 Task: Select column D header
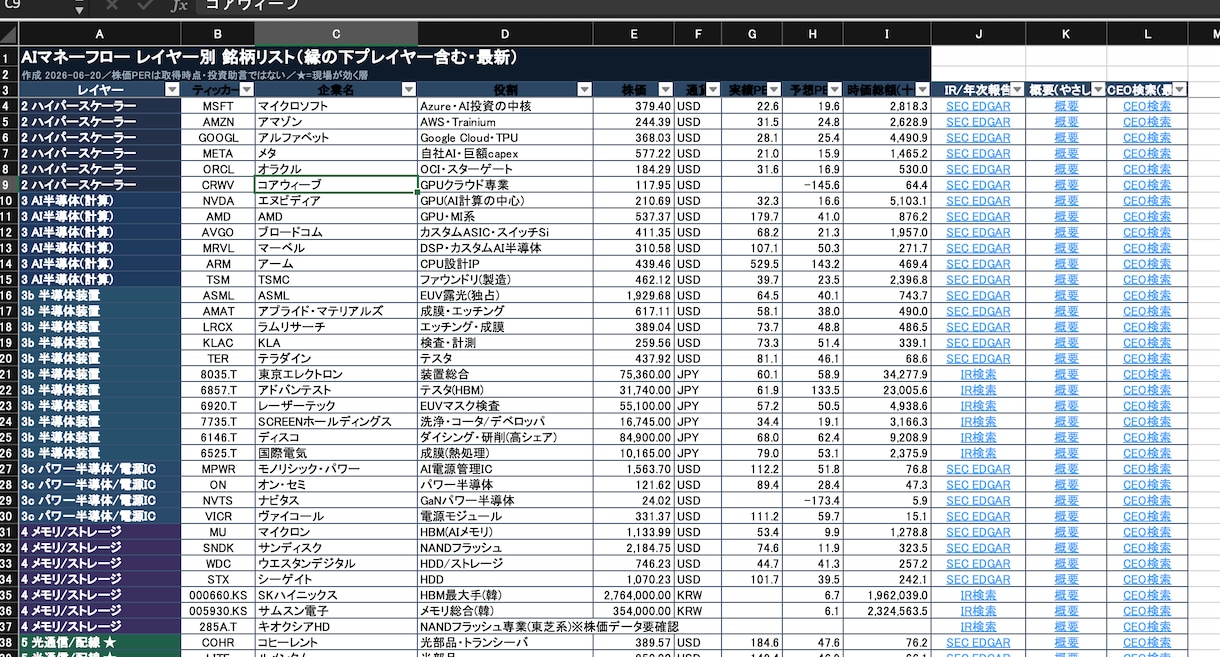505,34
